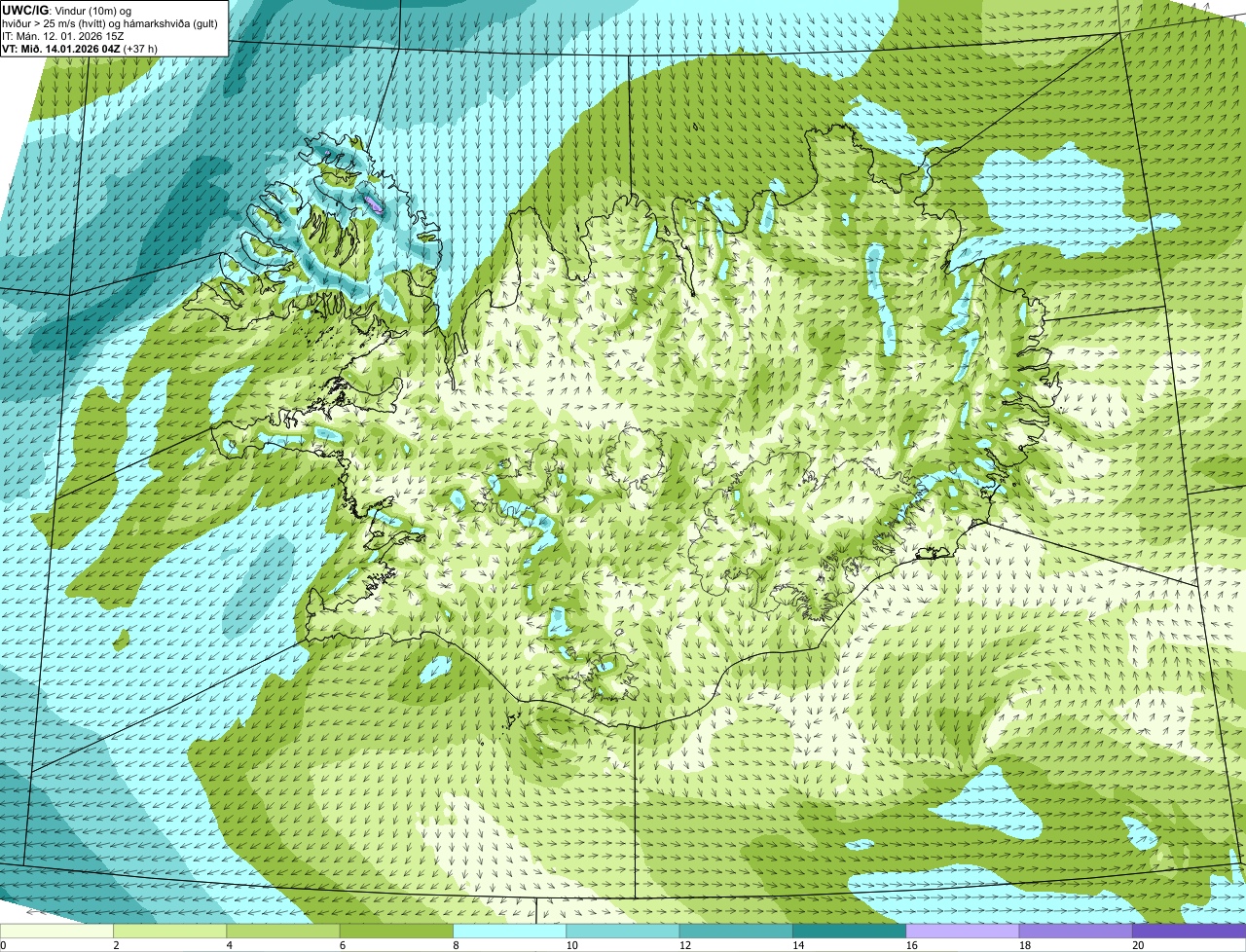The height and width of the screenshot is (952, 1246).
Task: Click the 6–8 m/s olive green legend swatch
Action: pyautogui.click(x=397, y=932)
